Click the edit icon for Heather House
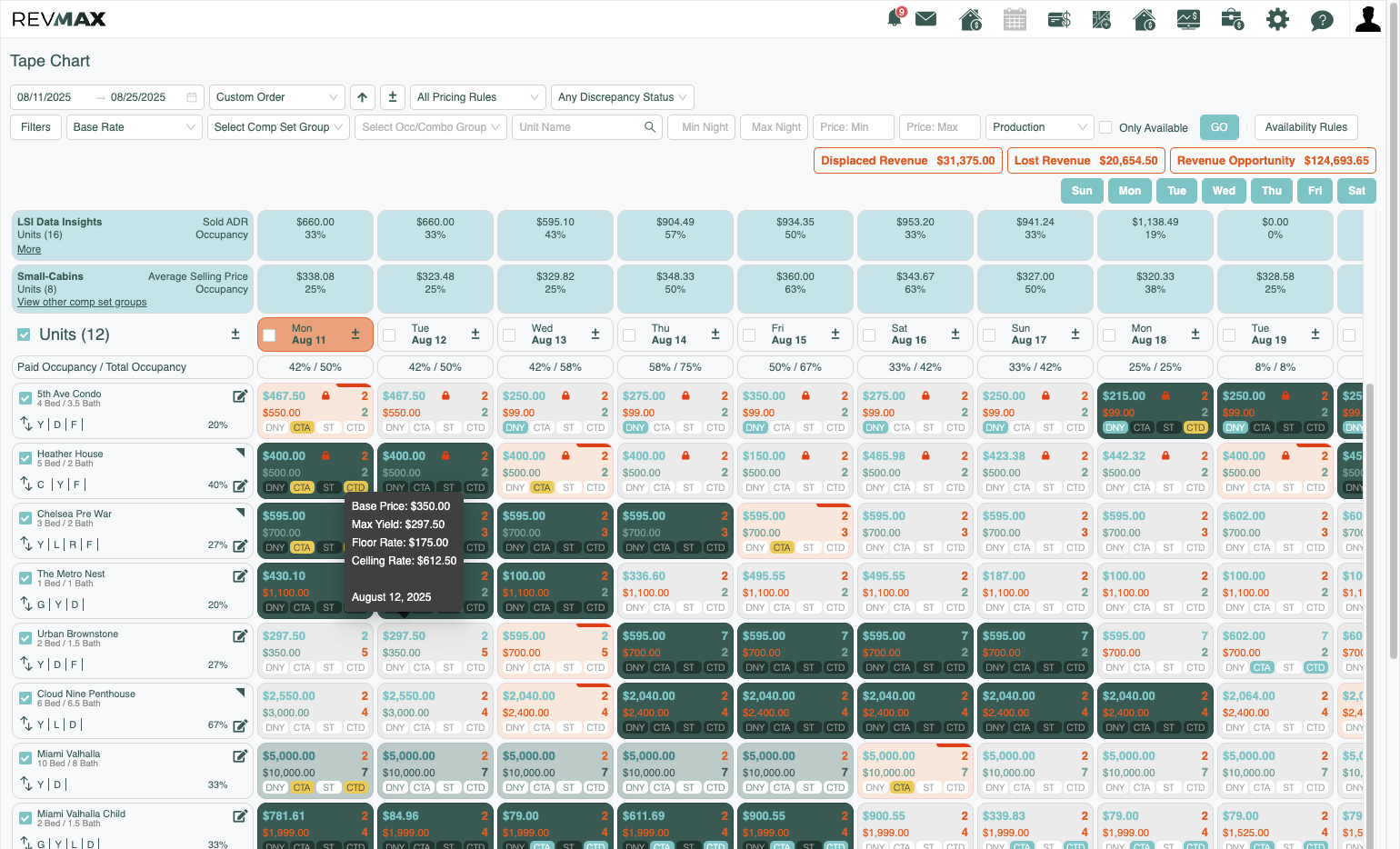 tap(240, 485)
